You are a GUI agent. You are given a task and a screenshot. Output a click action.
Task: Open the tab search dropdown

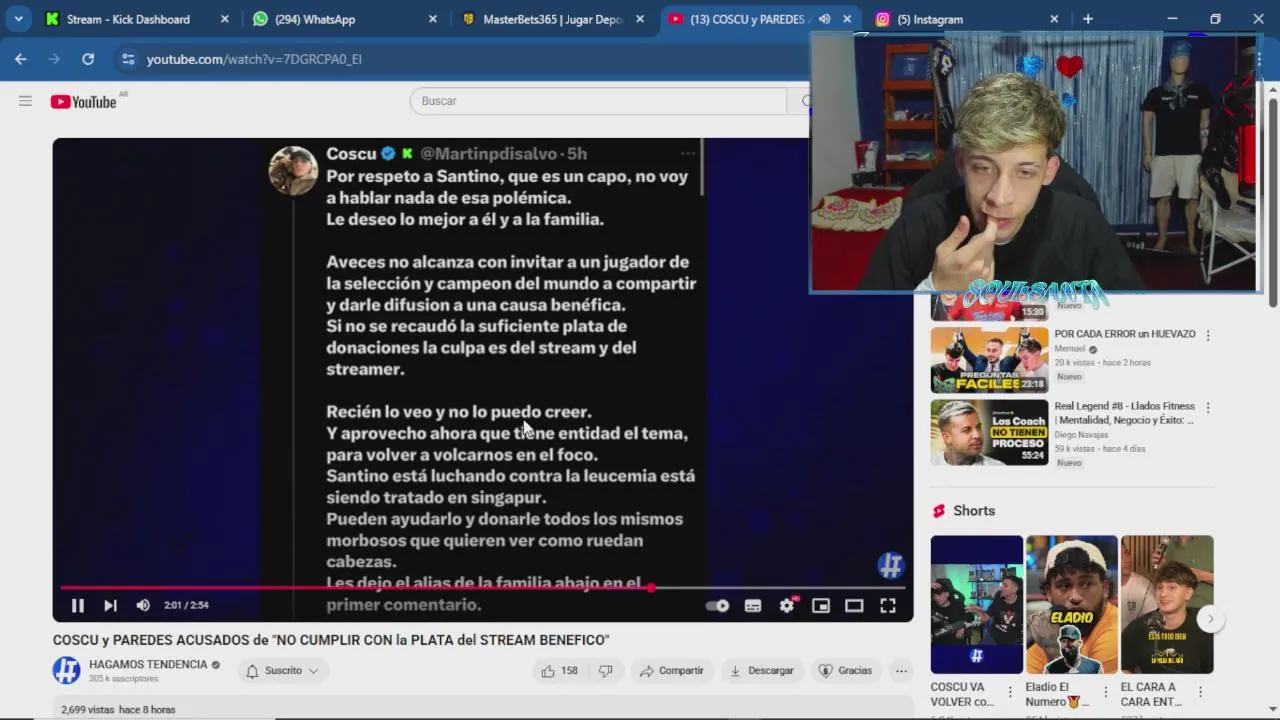(18, 19)
